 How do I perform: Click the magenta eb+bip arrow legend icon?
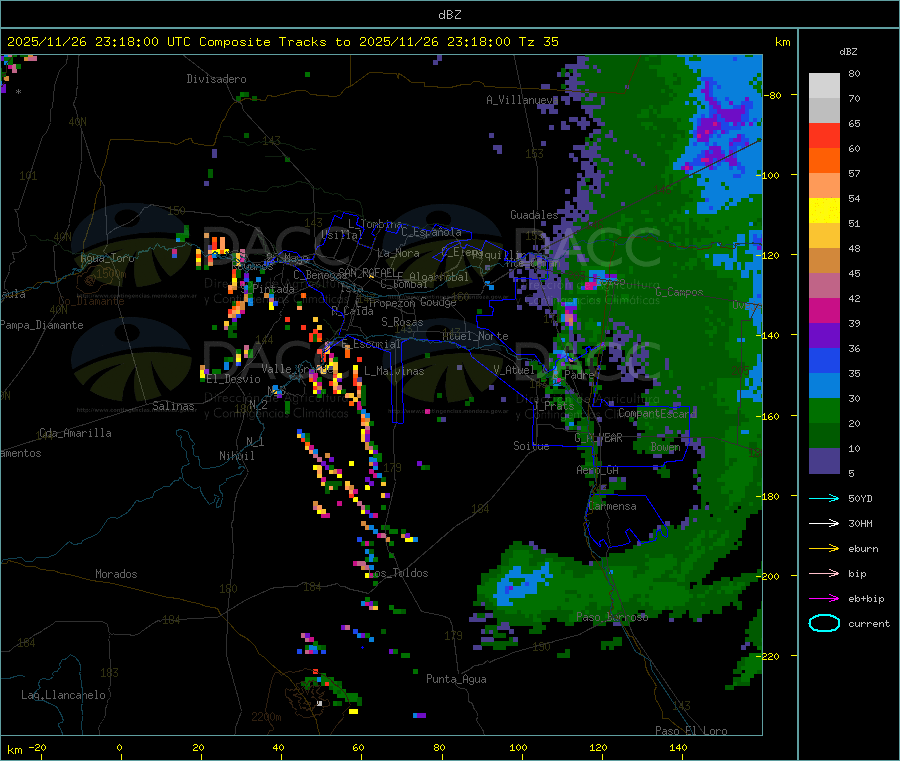click(824, 598)
